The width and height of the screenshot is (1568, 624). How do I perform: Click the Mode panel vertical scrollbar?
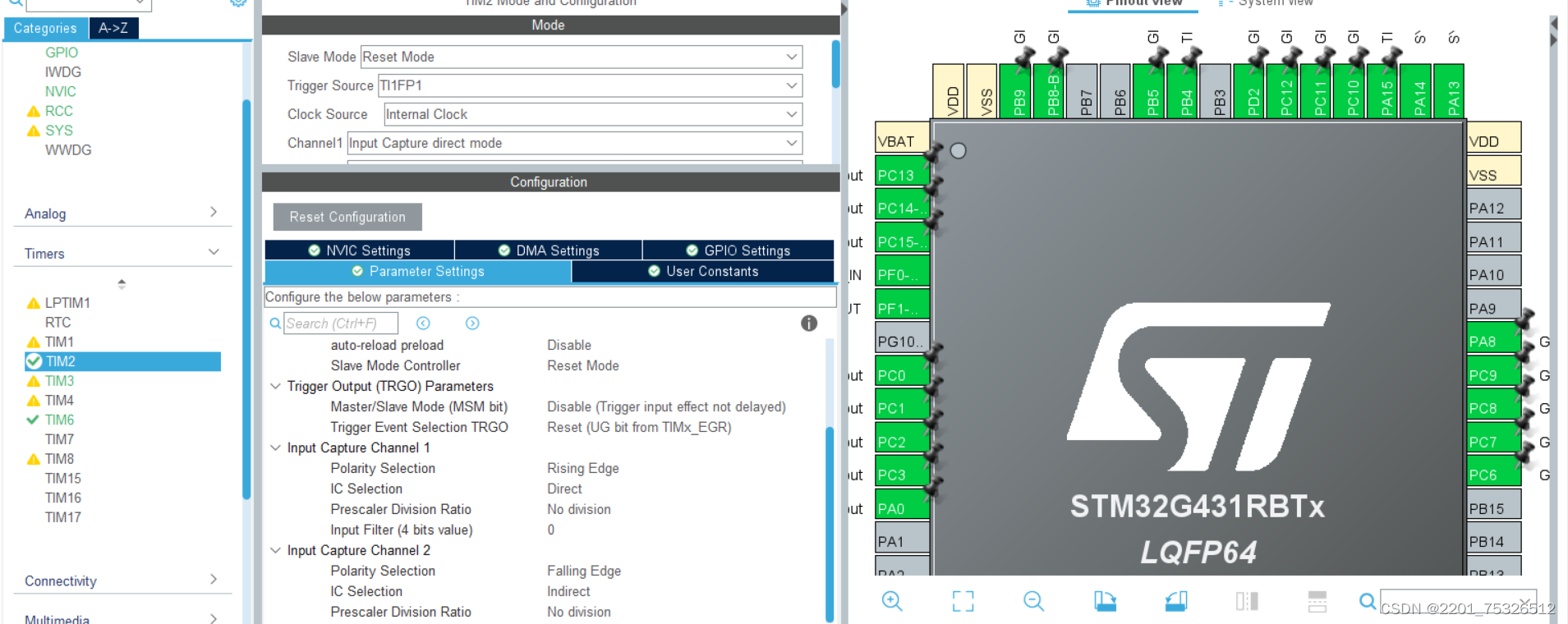[836, 64]
